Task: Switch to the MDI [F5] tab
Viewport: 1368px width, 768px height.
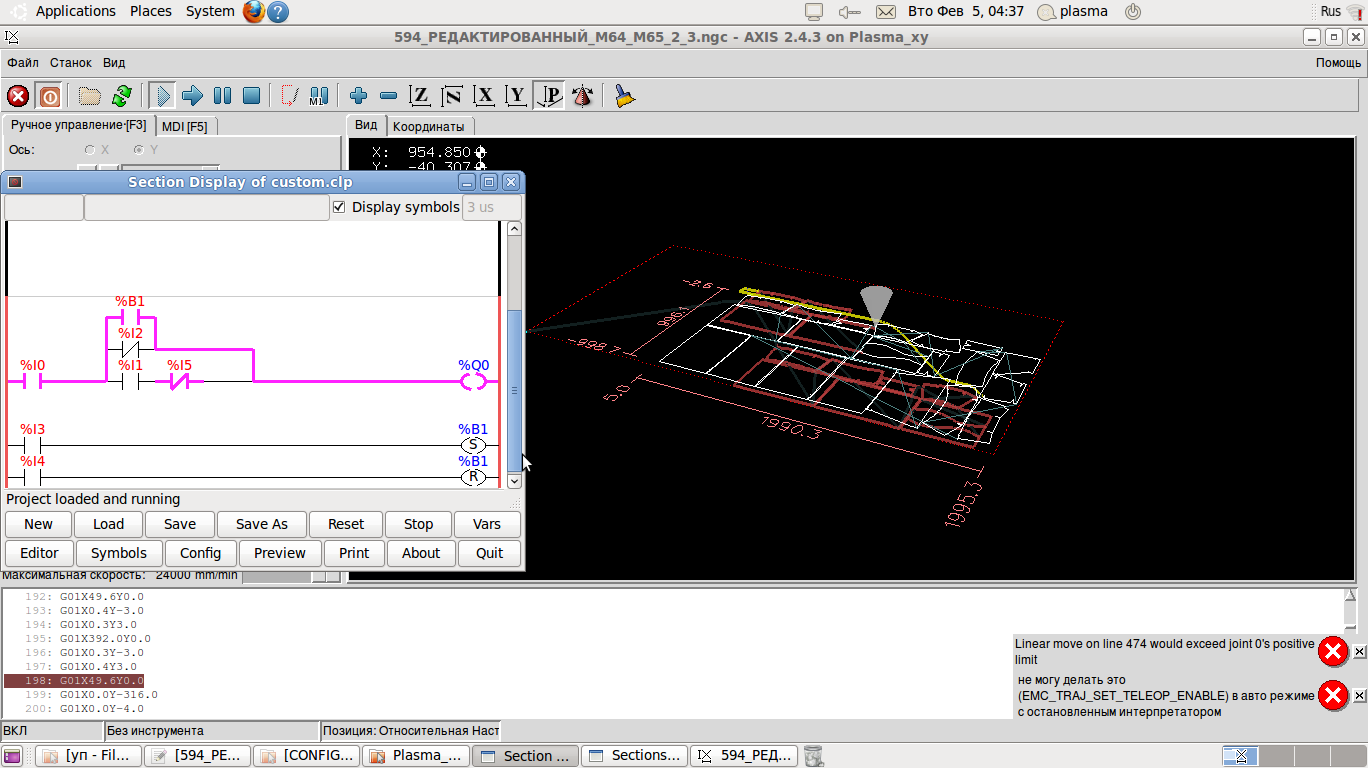Action: 185,127
